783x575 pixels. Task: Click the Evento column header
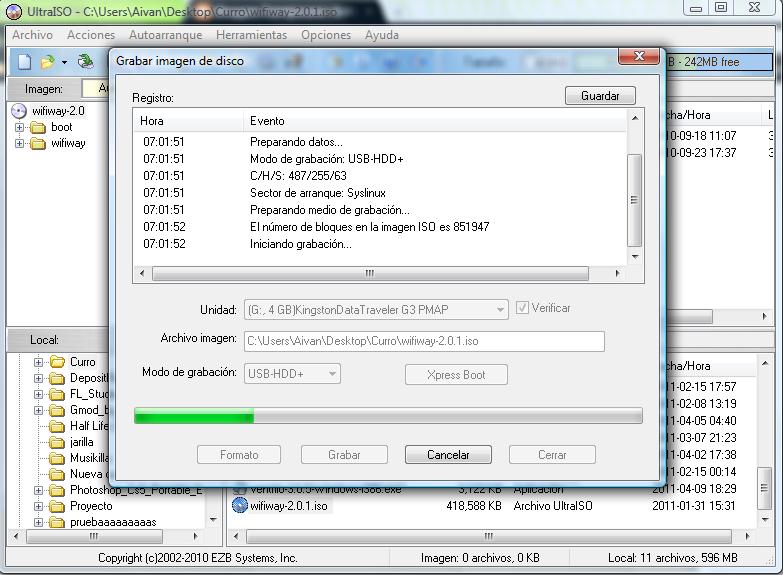[434, 121]
